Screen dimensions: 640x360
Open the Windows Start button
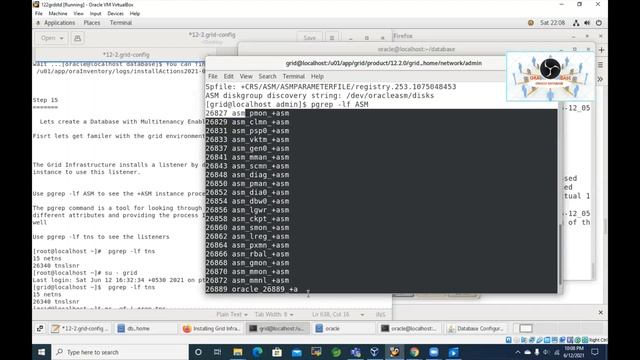42,352
